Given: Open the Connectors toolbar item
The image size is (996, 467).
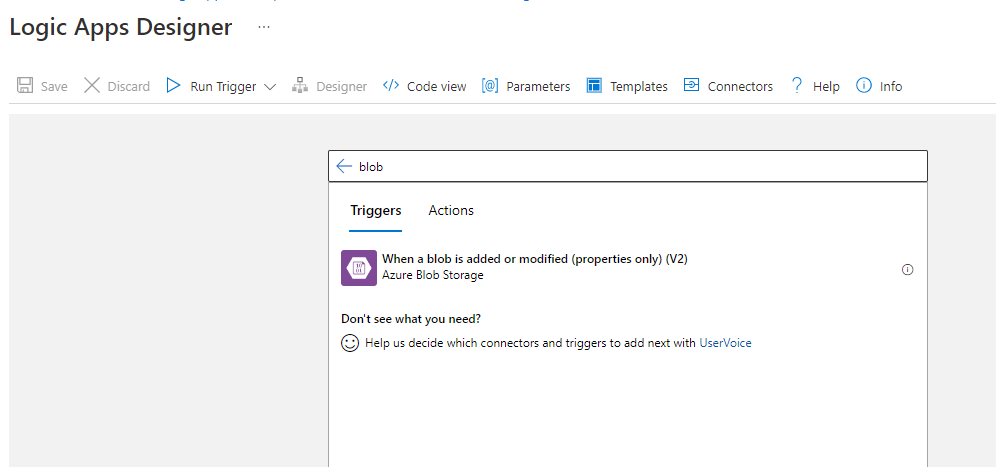Looking at the screenshot, I should point(728,86).
